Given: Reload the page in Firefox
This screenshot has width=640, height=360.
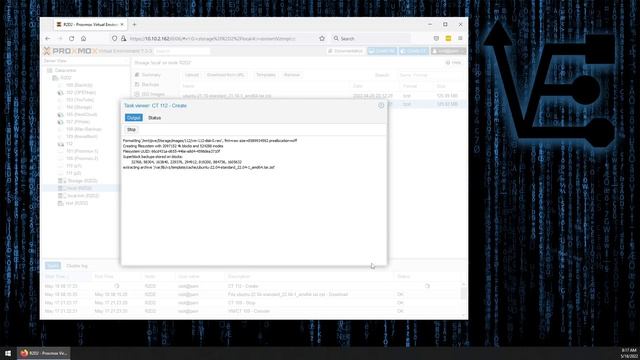Looking at the screenshot, I should (71, 38).
